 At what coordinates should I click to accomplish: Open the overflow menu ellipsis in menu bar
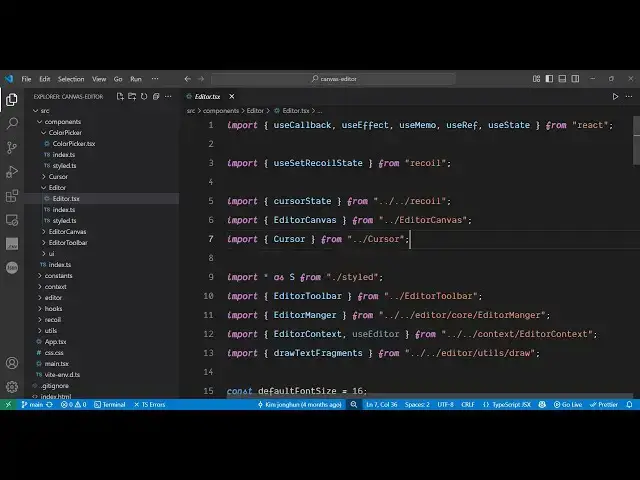(x=155, y=79)
